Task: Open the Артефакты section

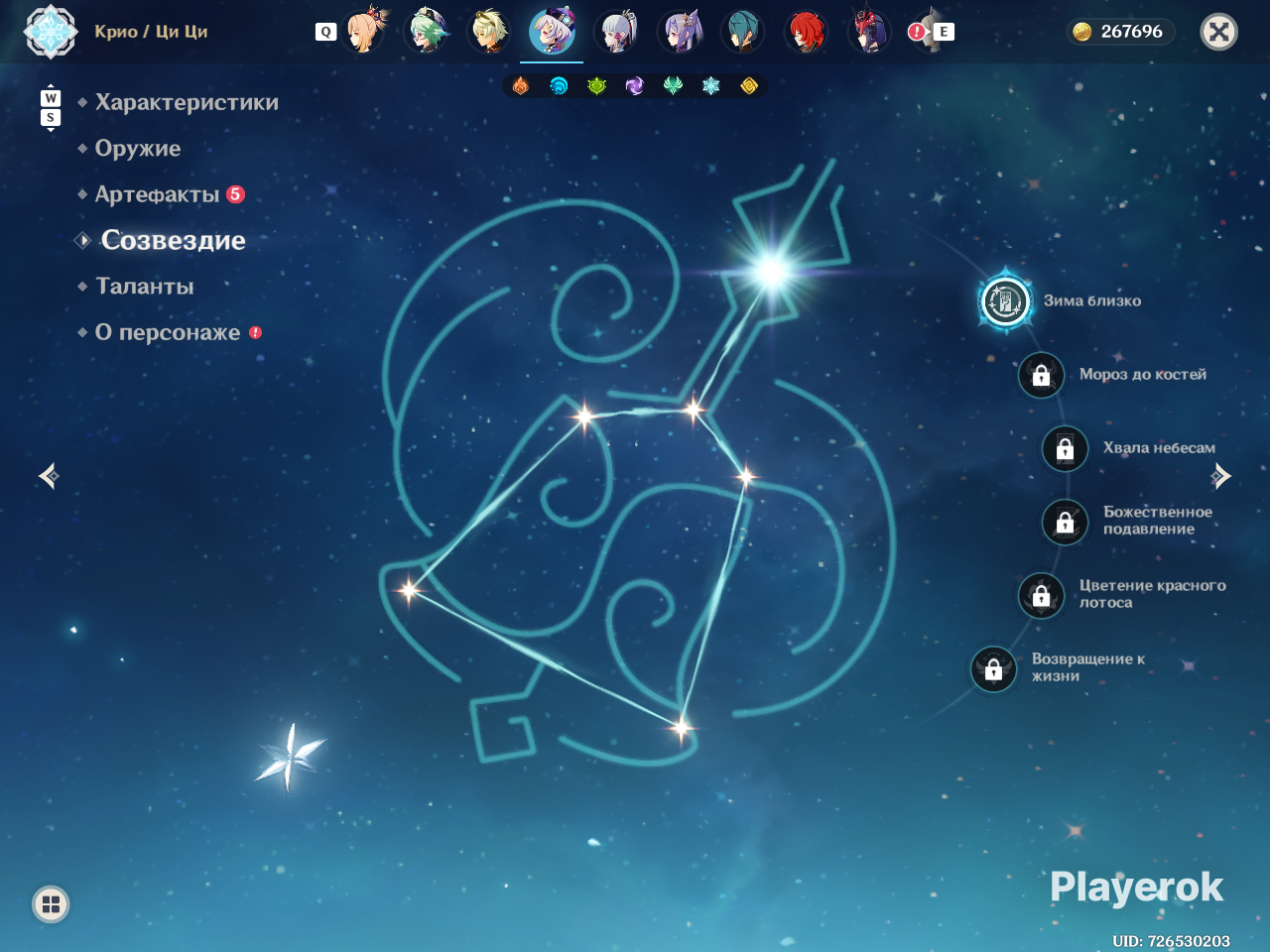Action: [158, 194]
